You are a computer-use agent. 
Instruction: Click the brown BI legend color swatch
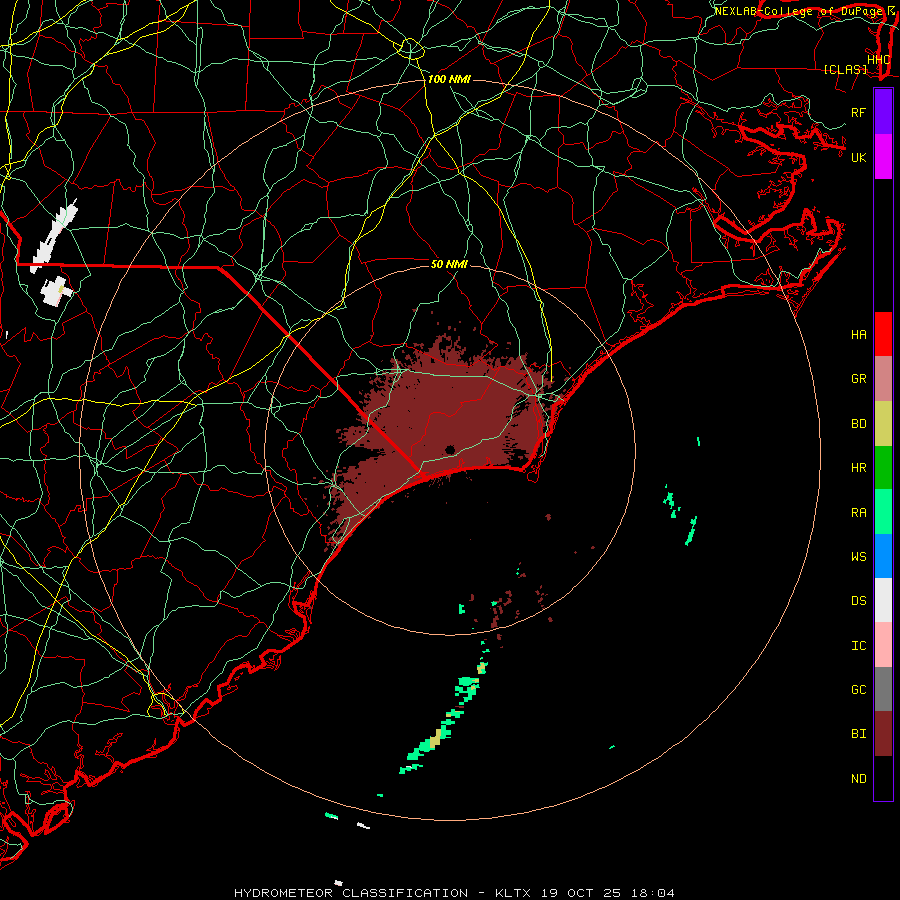pyautogui.click(x=883, y=734)
